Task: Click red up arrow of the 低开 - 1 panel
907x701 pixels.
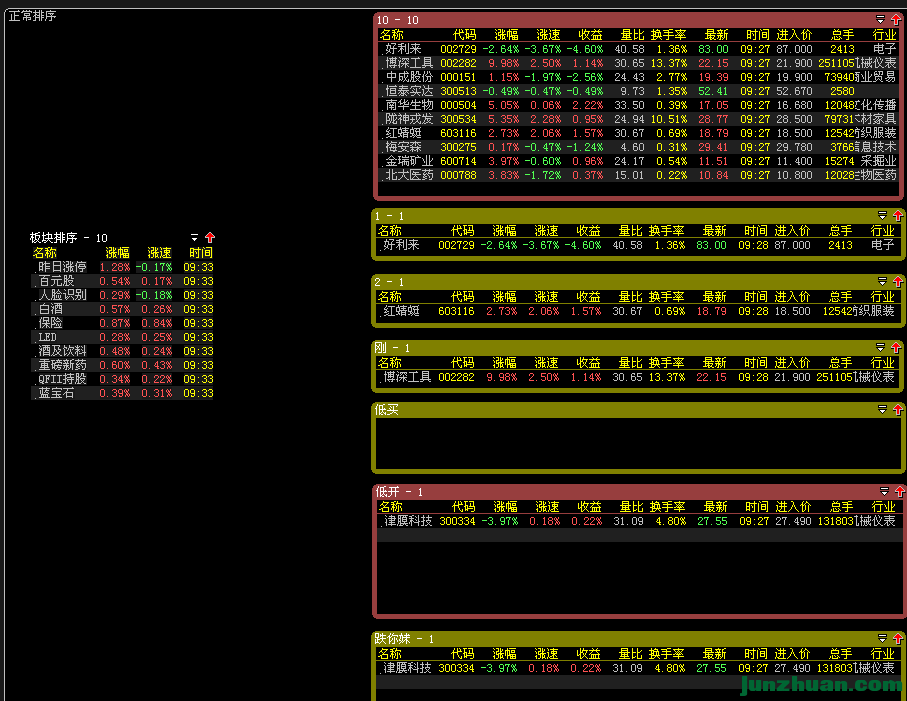Action: point(897,492)
